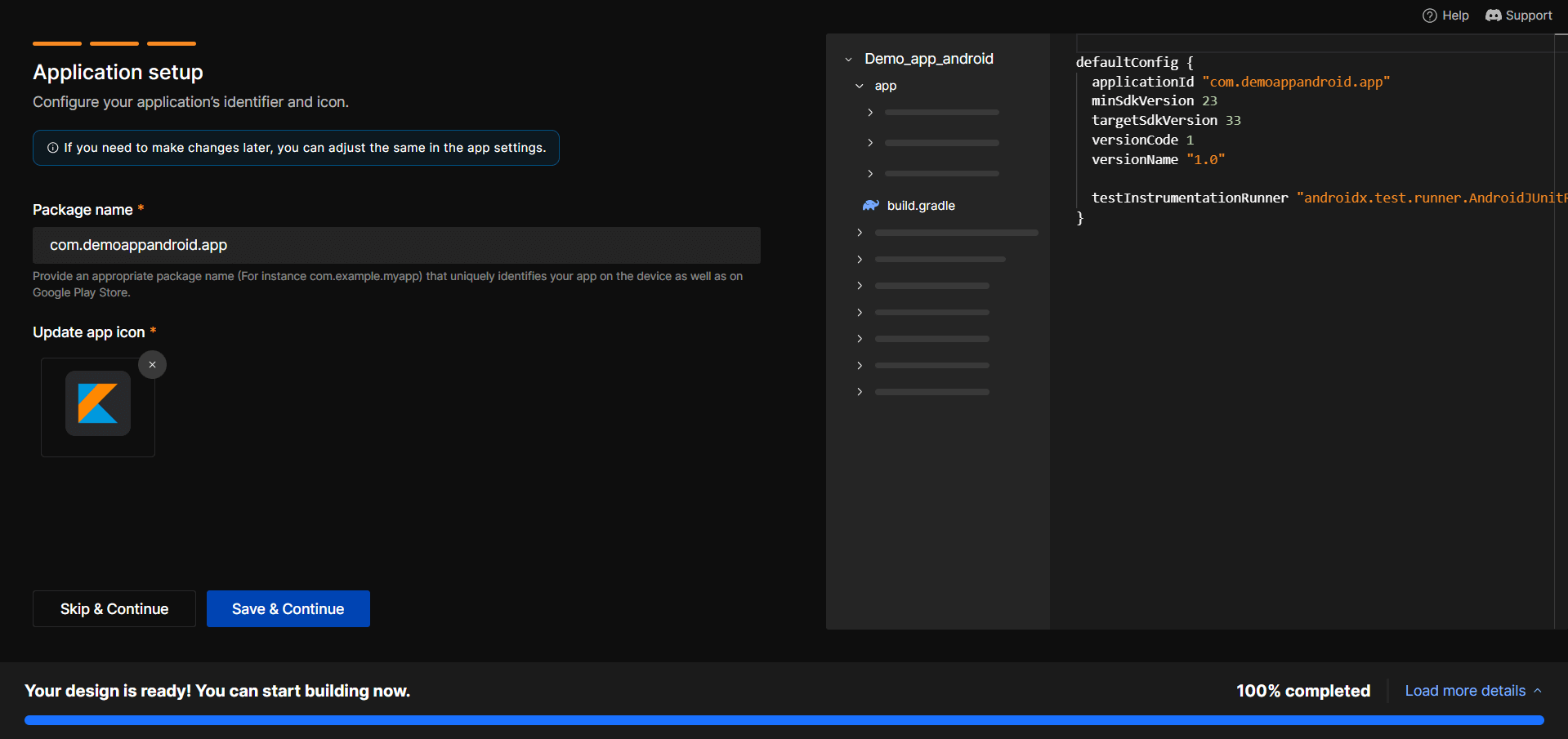Image resolution: width=1568 pixels, height=739 pixels.
Task: Select the first orange step indicator
Action: 57,43
